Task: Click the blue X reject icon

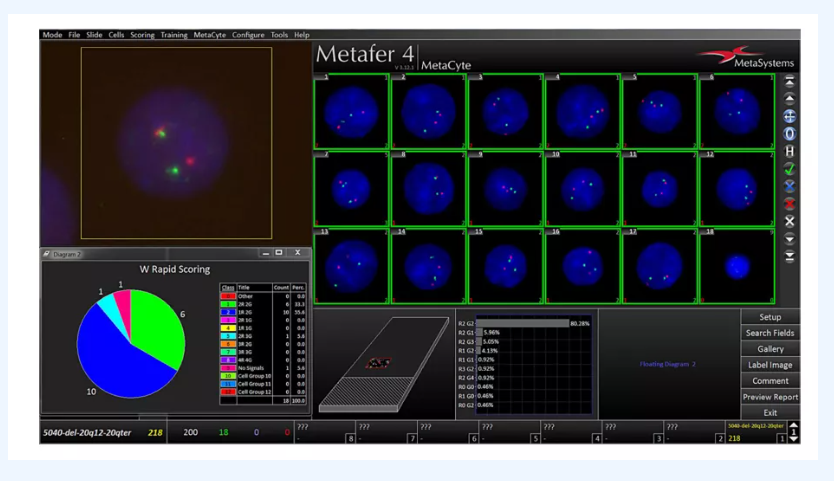Action: (x=789, y=187)
